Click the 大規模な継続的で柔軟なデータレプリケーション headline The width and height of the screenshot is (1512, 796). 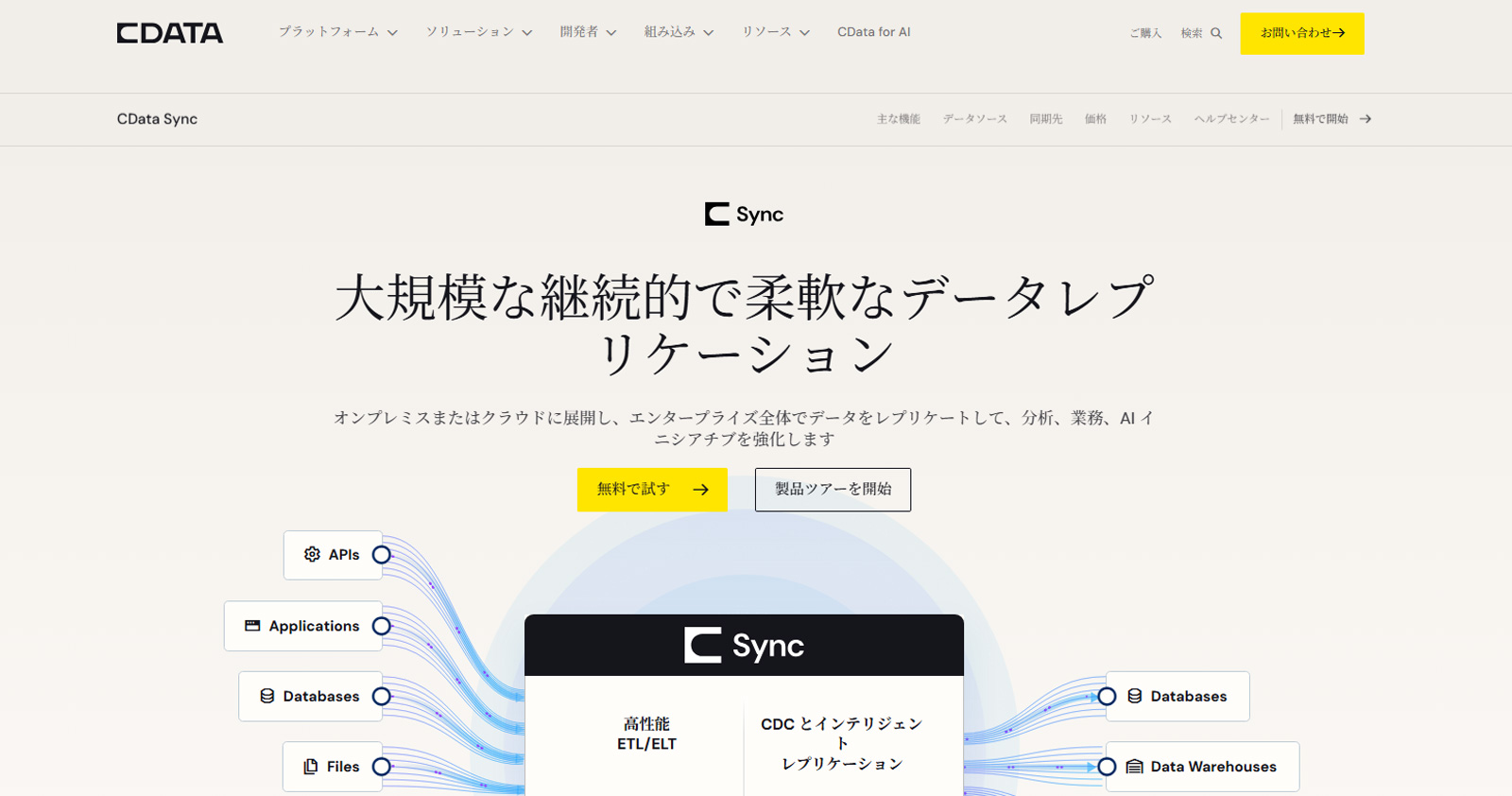click(744, 325)
